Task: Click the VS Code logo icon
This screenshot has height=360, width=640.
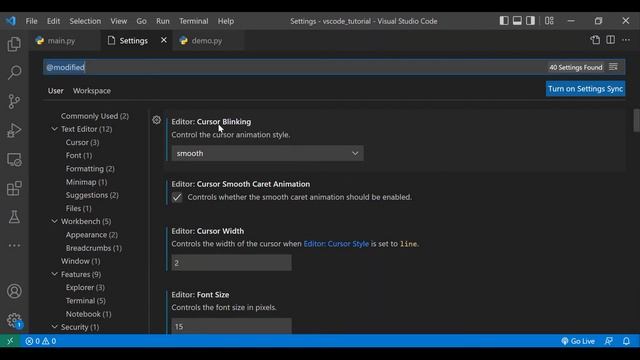Action: click(11, 21)
